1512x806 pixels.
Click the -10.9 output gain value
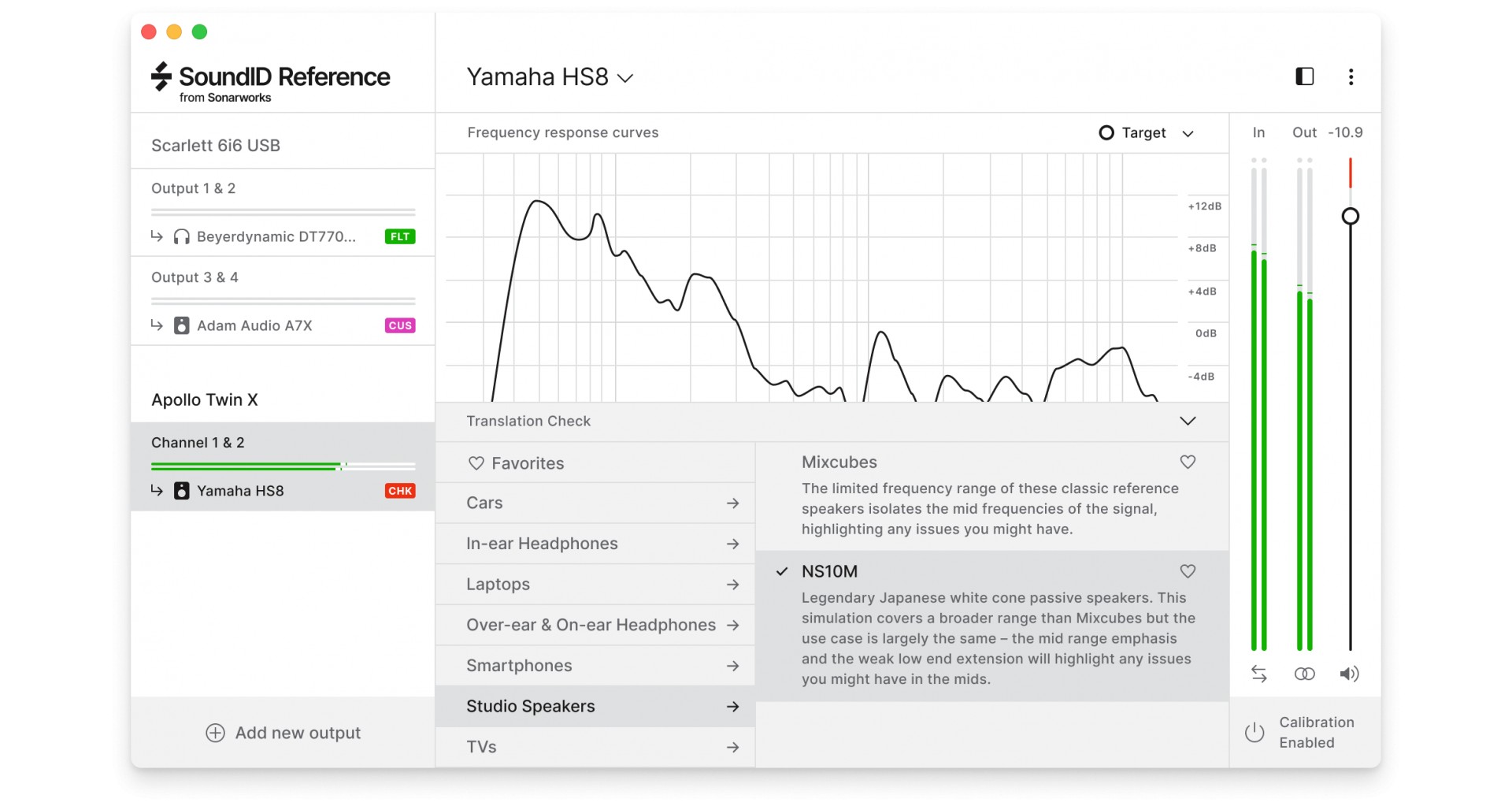coord(1345,132)
